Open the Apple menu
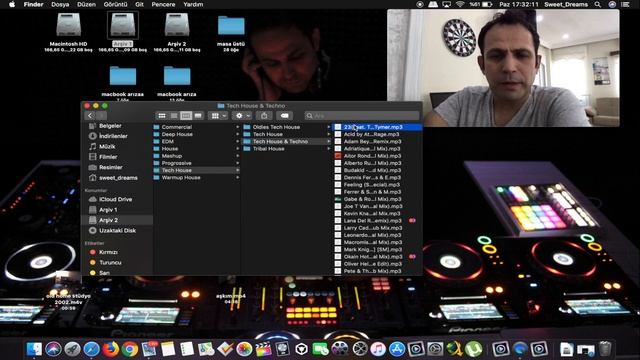The width and height of the screenshot is (640, 360). click(x=12, y=4)
